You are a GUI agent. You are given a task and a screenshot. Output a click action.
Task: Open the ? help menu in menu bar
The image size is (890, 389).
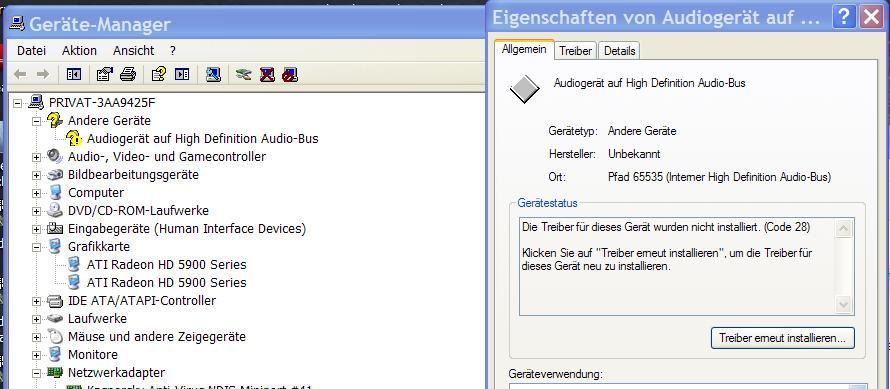tap(173, 51)
